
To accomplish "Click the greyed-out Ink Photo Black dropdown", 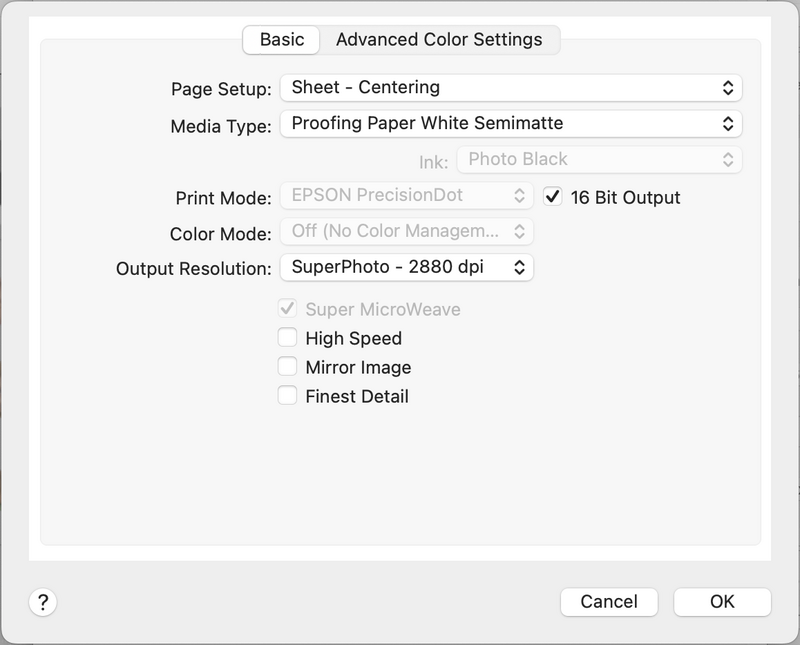I will 599,159.
